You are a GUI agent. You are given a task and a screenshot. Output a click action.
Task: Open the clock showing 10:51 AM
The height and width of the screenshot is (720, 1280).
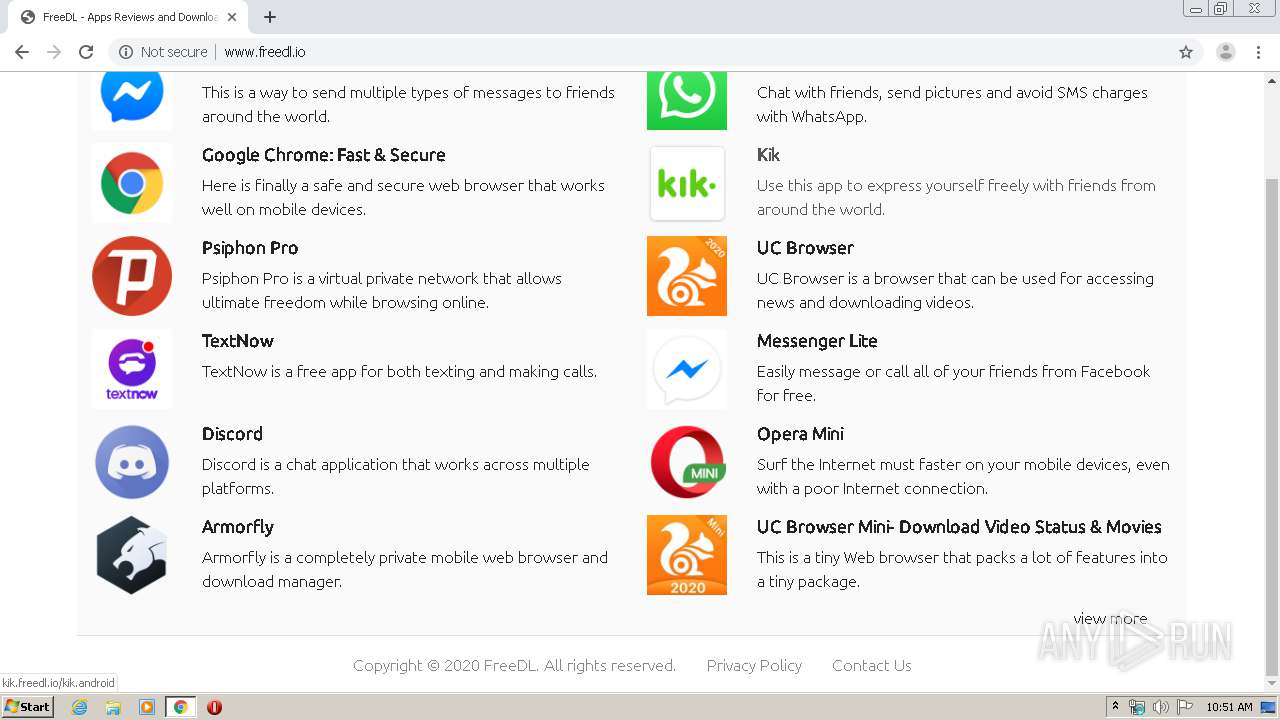click(1229, 707)
